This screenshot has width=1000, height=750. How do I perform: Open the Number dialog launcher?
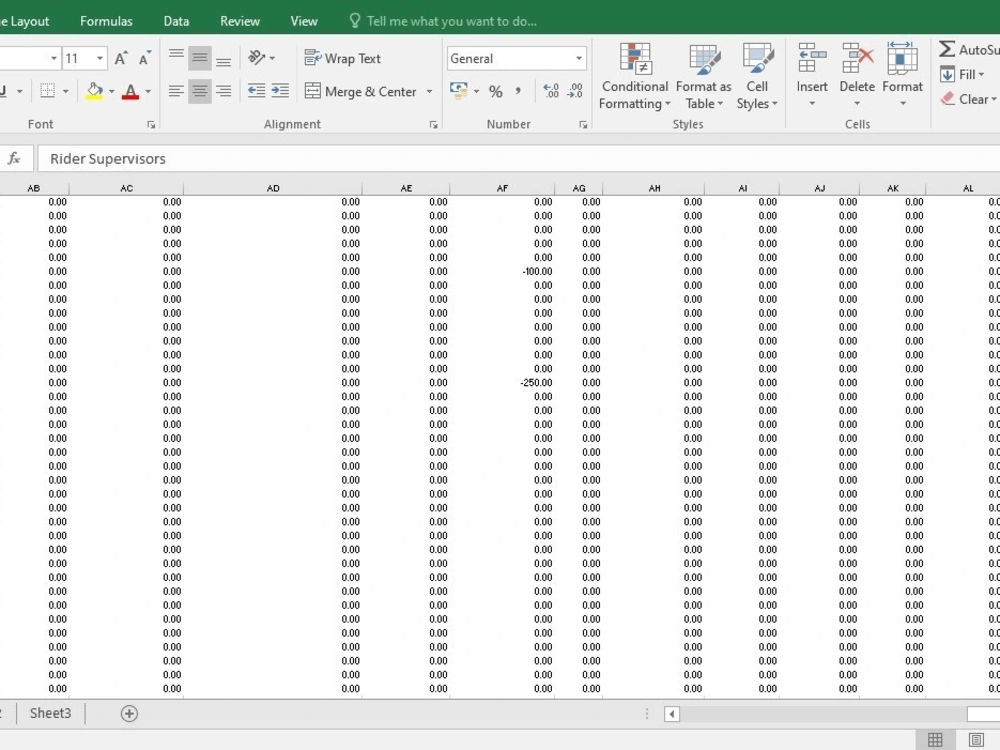click(583, 125)
